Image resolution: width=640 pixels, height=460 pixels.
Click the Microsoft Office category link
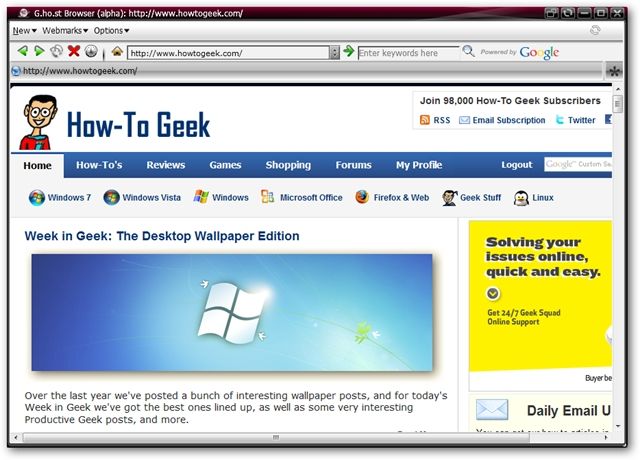click(x=311, y=198)
